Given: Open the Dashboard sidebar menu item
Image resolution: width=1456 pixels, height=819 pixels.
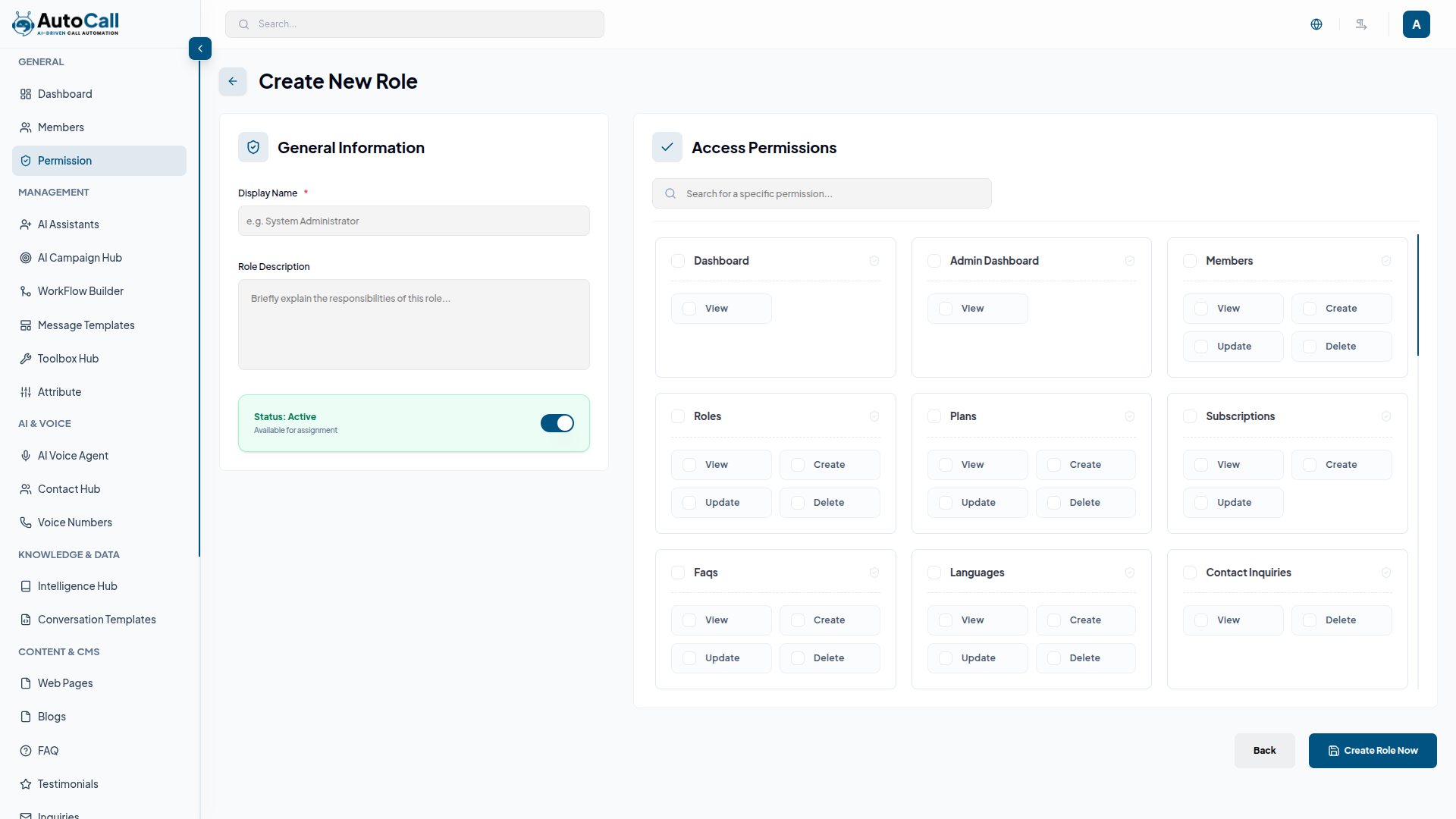Looking at the screenshot, I should (x=99, y=94).
